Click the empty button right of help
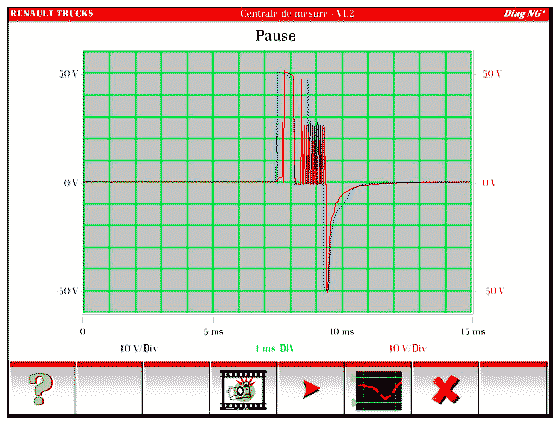Image resolution: width=558 pixels, height=424 pixels. point(109,389)
